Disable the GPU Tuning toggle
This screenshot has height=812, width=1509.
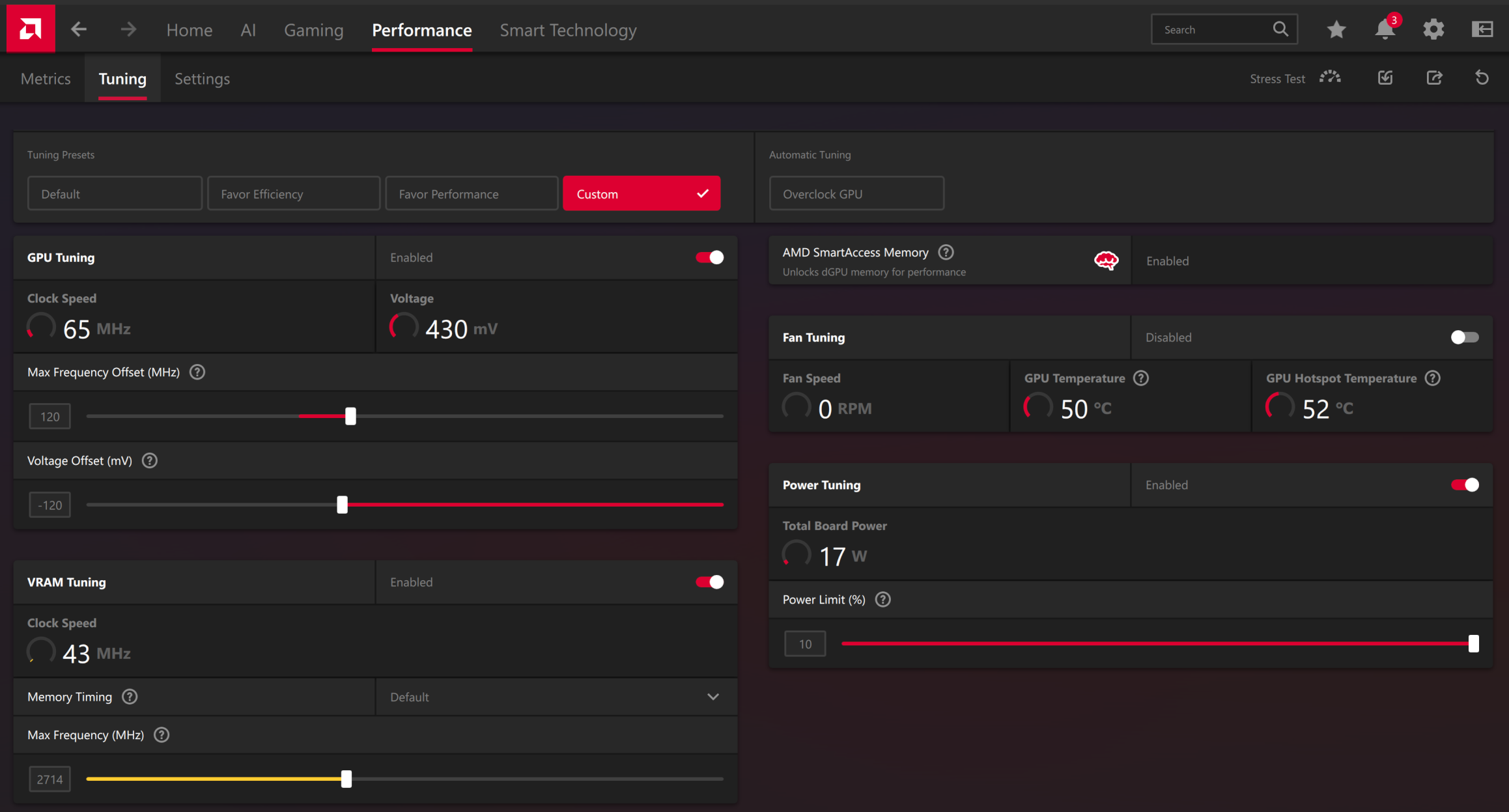pyautogui.click(x=709, y=257)
